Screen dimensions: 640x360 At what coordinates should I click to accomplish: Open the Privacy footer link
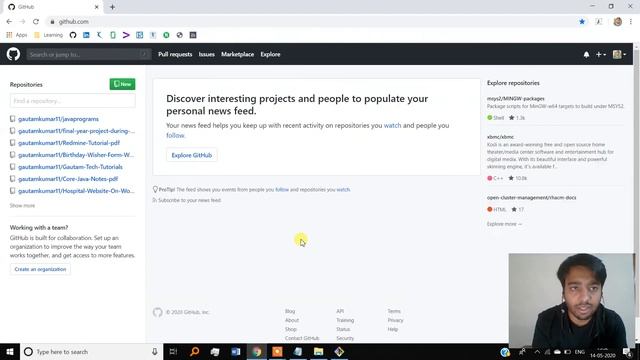(x=396, y=320)
